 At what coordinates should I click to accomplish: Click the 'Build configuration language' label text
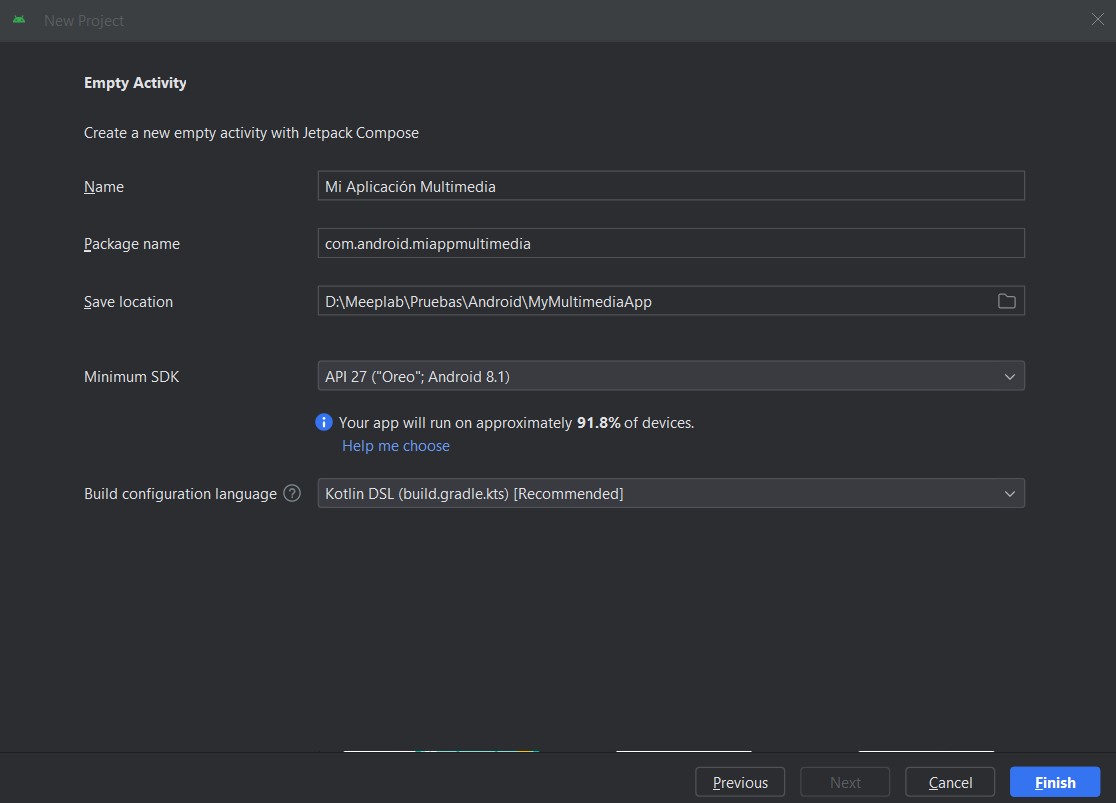(180, 494)
